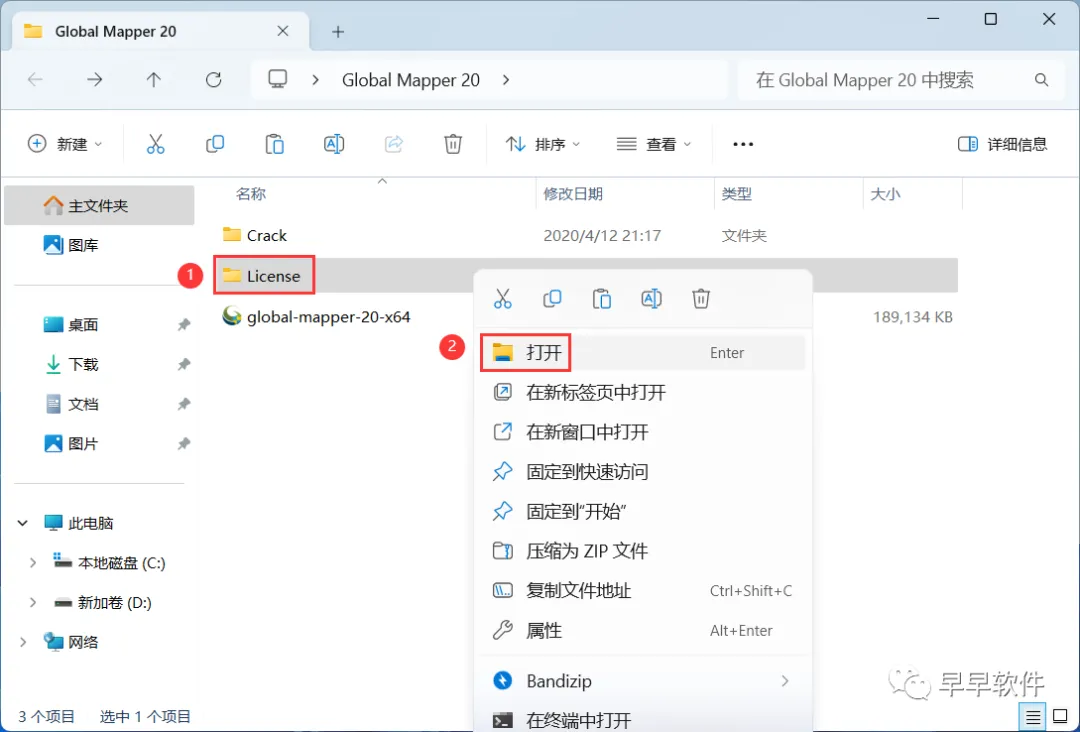The width and height of the screenshot is (1080, 732).
Task: Choose 压缩为 ZIP 文件
Action: [x=643, y=551]
